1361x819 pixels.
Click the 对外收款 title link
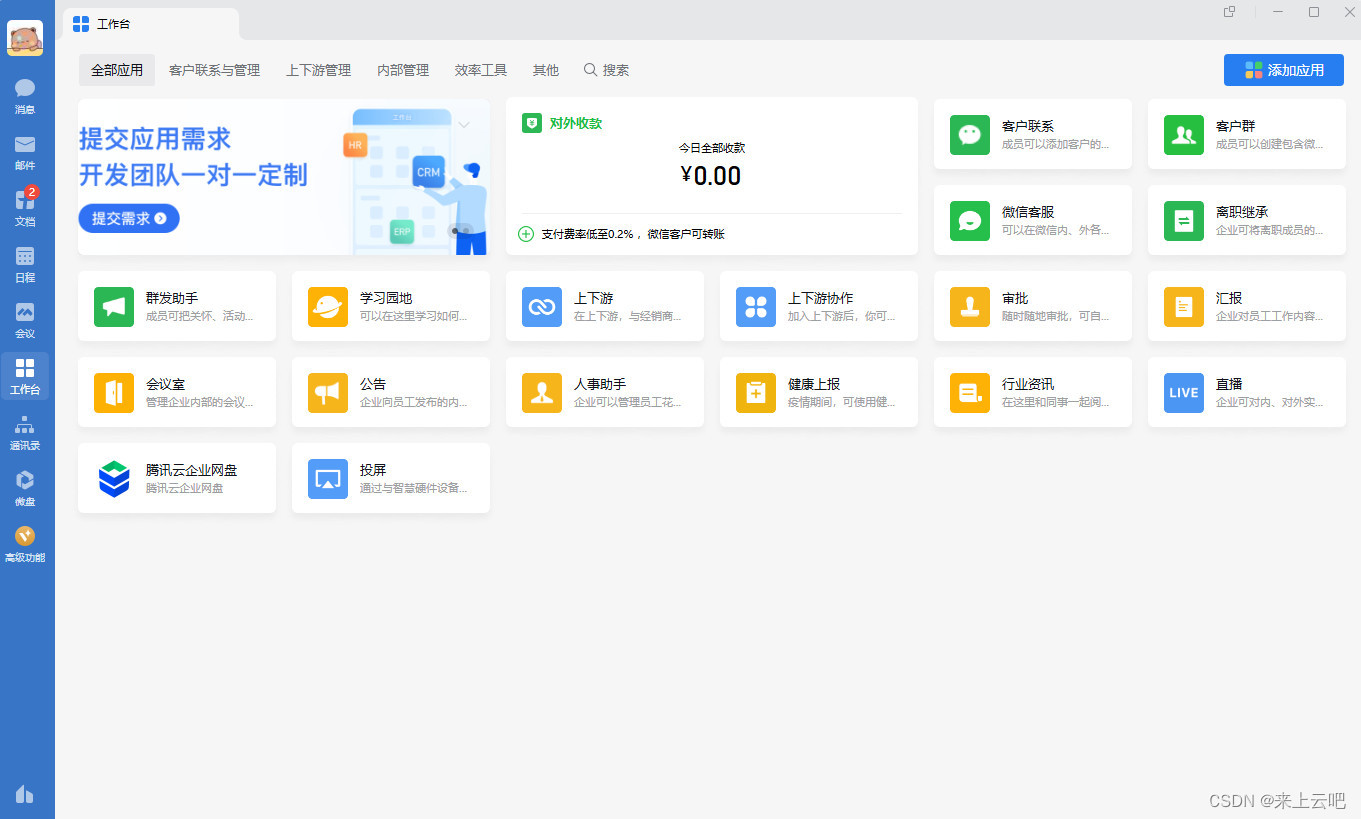tap(576, 124)
